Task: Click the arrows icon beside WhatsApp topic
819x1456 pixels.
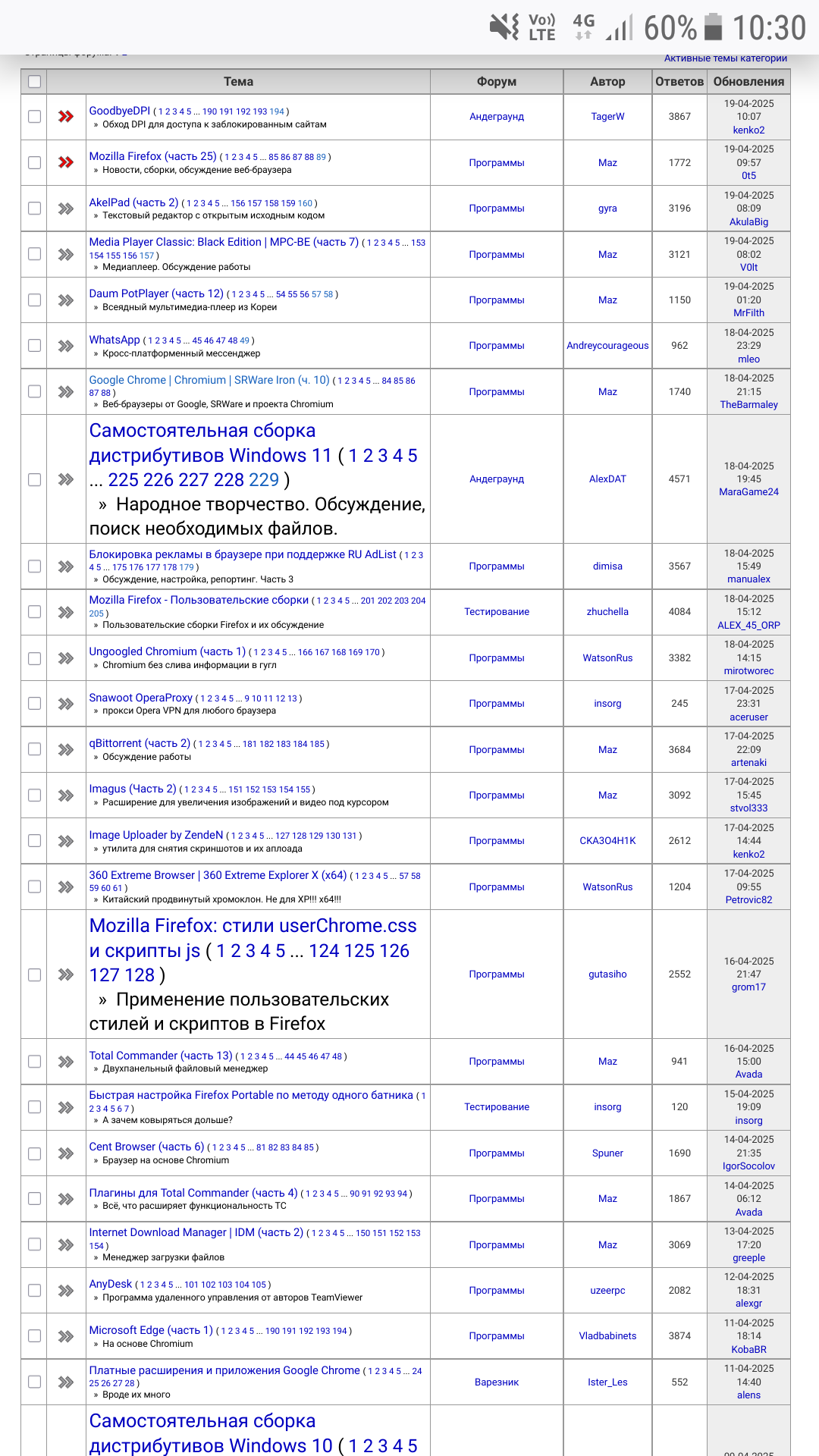Action: pos(66,346)
